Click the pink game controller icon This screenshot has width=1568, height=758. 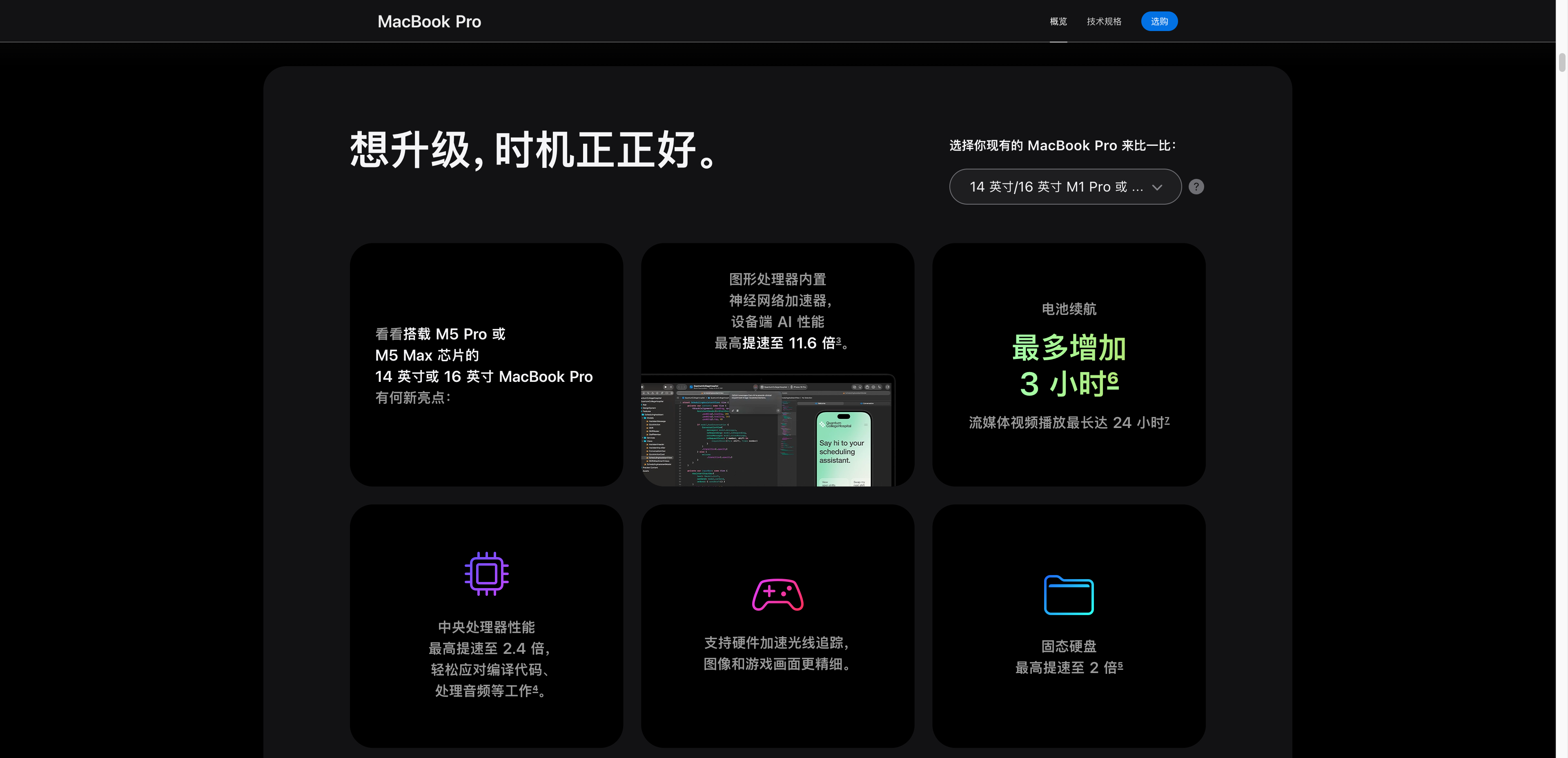click(777, 594)
